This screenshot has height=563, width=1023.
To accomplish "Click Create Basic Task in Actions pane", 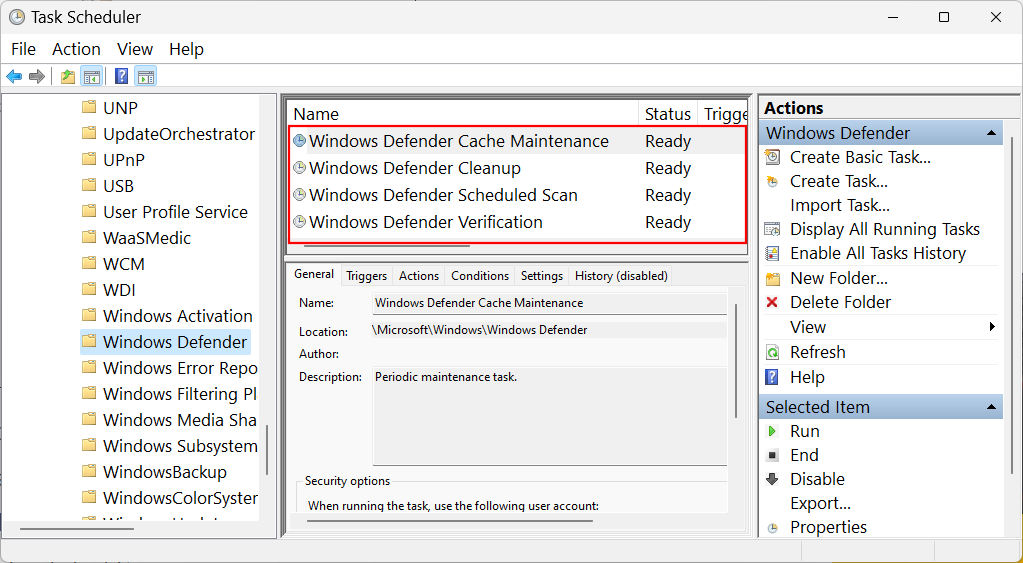I will [859, 157].
